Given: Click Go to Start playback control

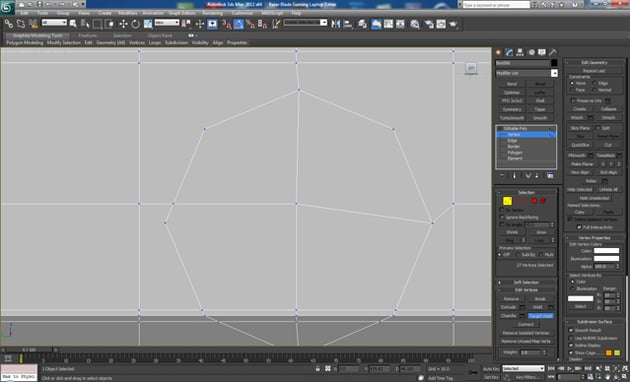Looking at the screenshot, I should [552, 368].
